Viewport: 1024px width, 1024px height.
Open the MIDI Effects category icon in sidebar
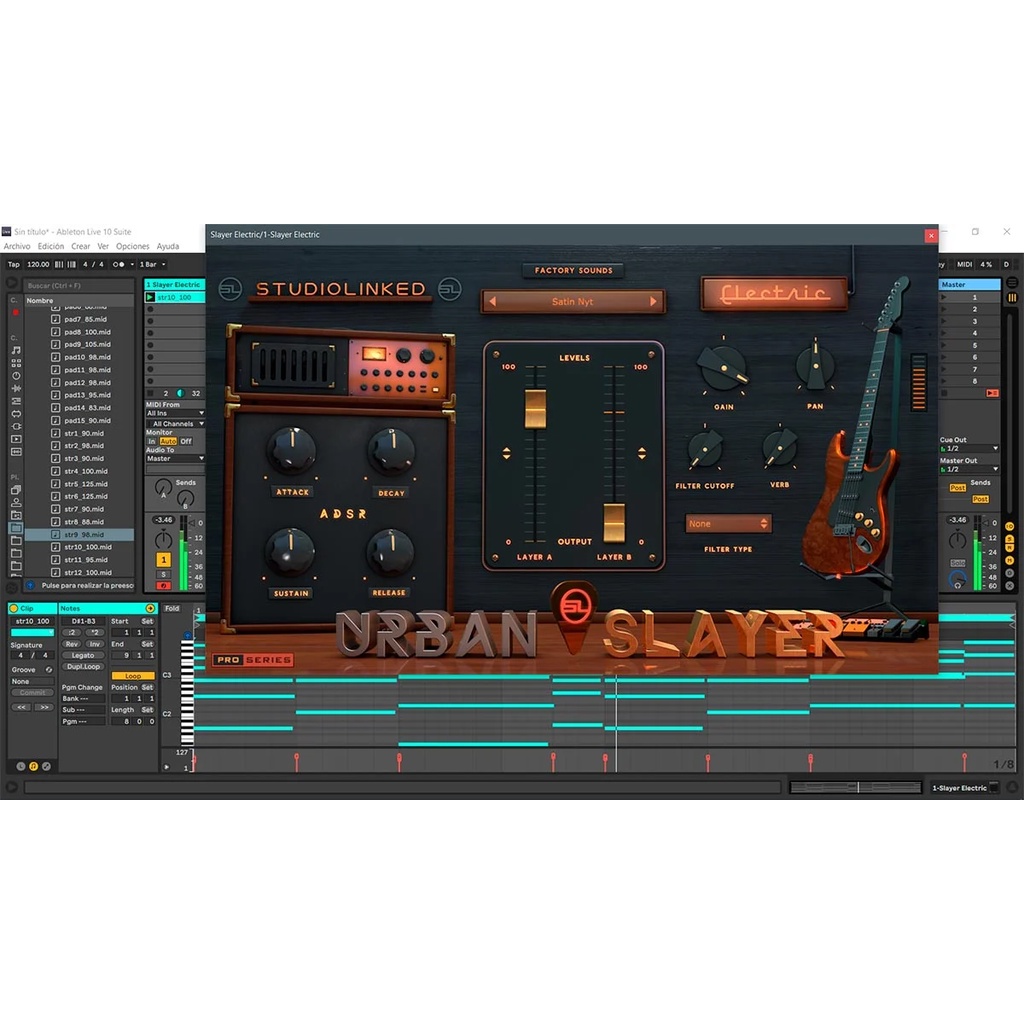click(16, 401)
